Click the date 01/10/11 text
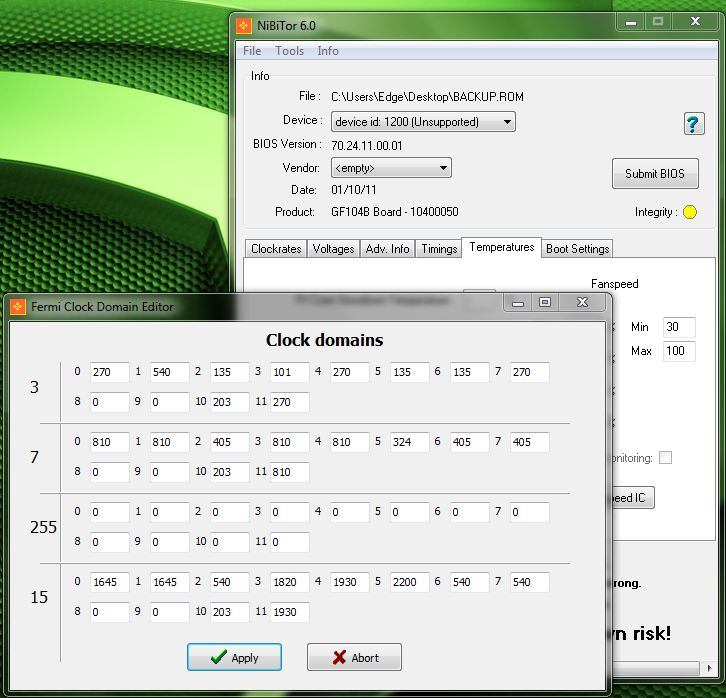Viewport: 726px width, 698px height. point(354,190)
